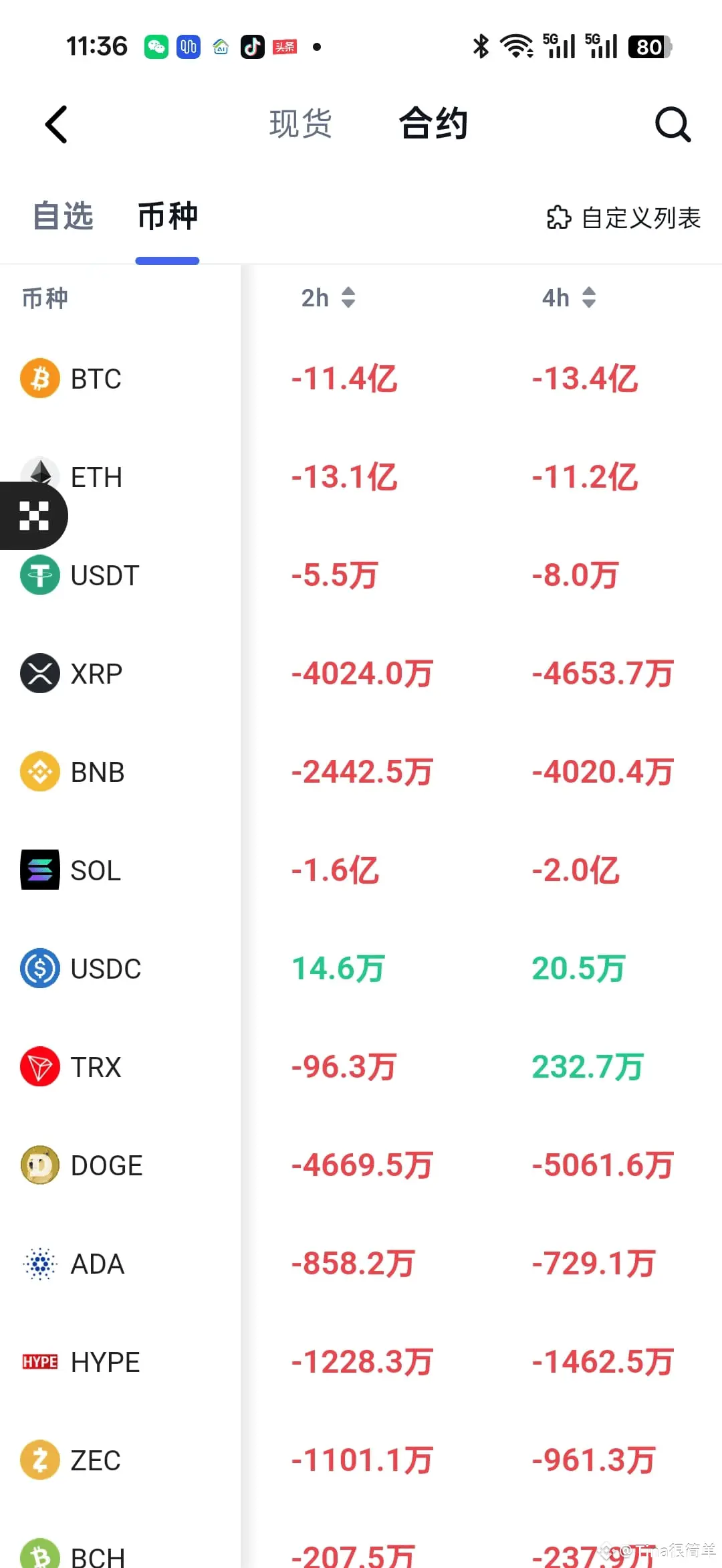Tap the Dogecoin DOGE icon

click(x=40, y=1165)
